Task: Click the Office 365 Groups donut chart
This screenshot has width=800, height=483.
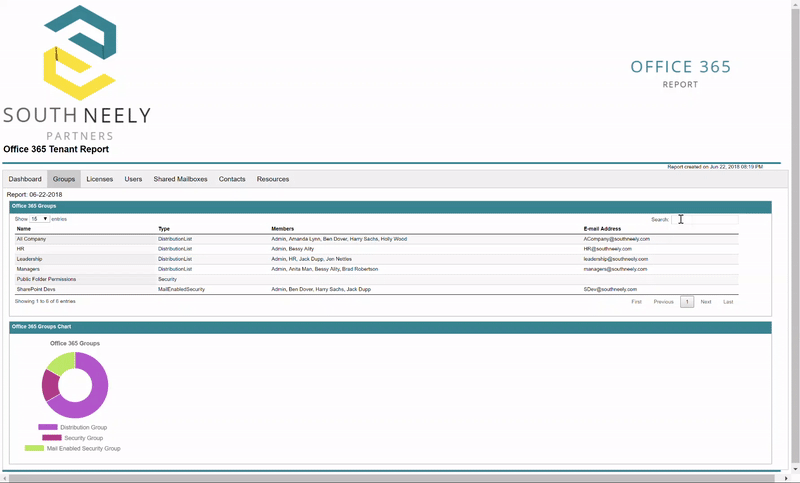Action: click(75, 385)
